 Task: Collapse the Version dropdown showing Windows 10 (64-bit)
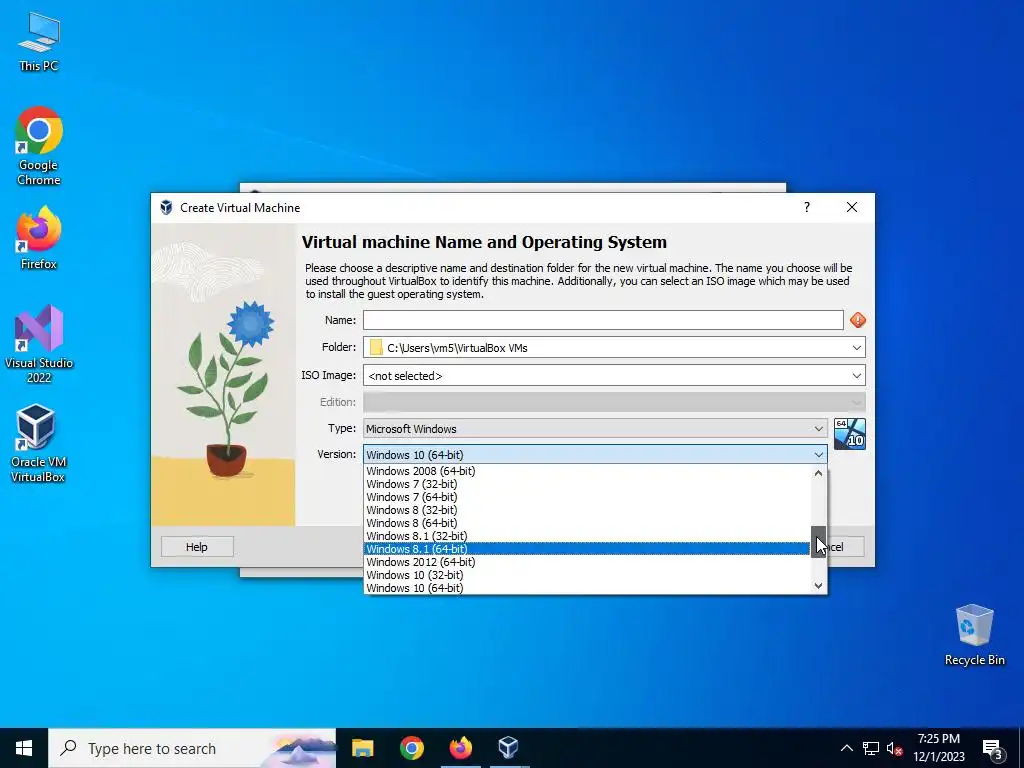595,455
